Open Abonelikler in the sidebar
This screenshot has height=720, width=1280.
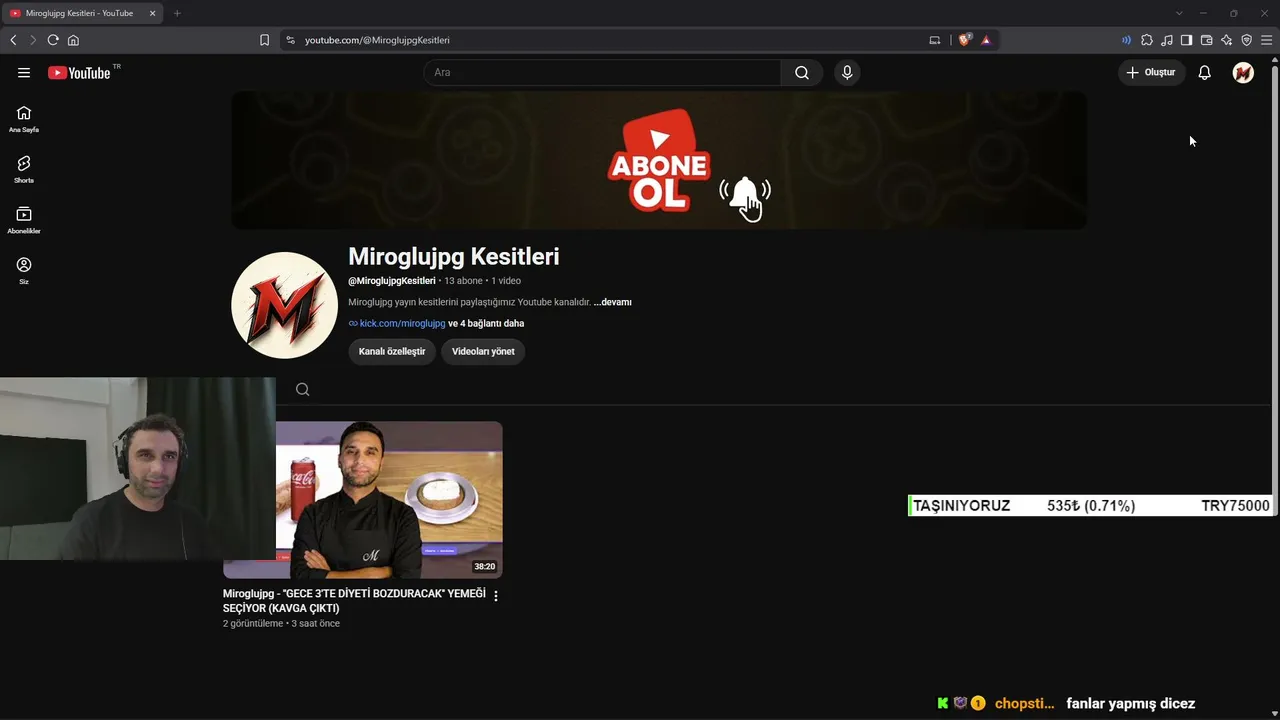pos(24,220)
